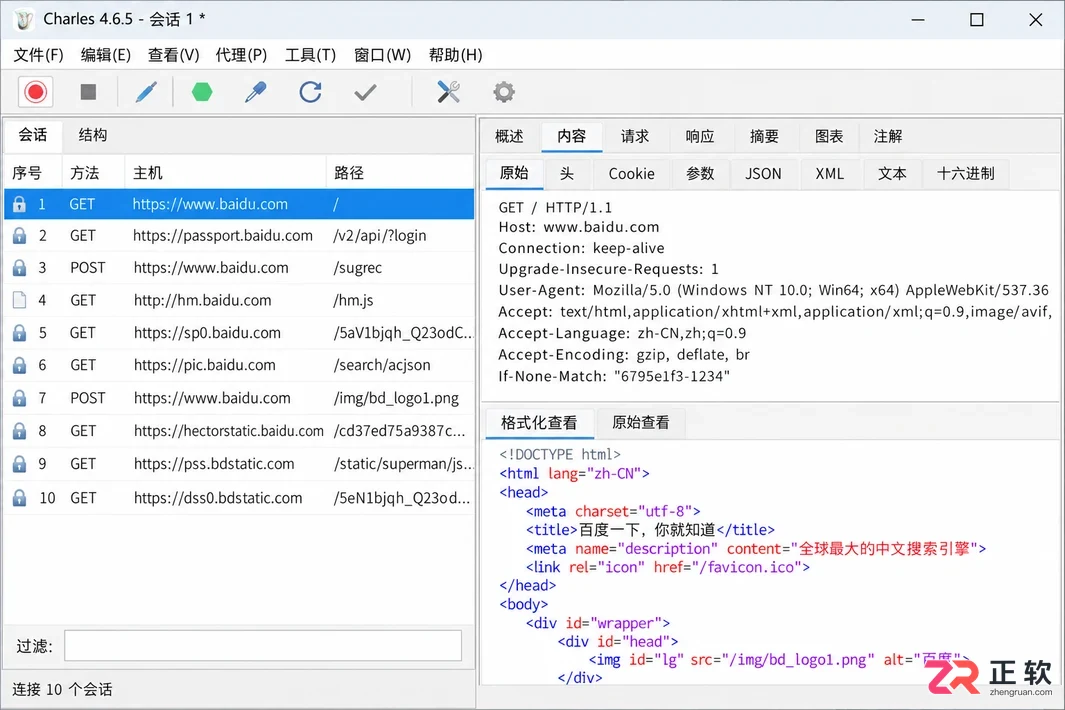Switch to 十六进制 hex tab

click(966, 174)
